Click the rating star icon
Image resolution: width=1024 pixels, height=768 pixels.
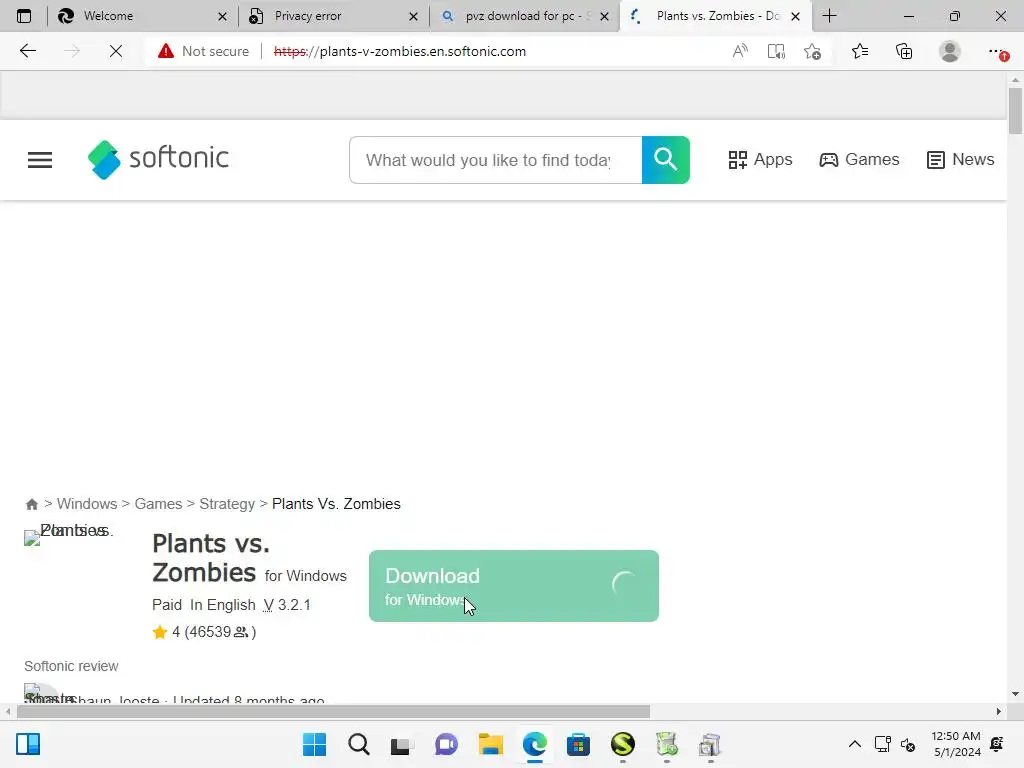coord(159,632)
